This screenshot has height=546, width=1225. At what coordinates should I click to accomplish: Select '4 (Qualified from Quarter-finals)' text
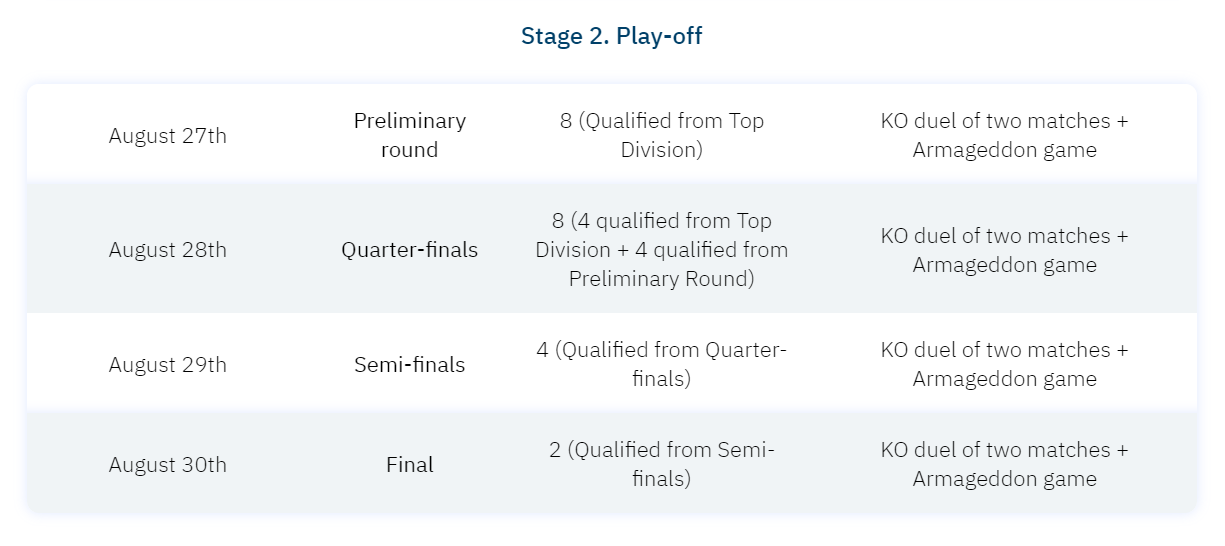tap(661, 364)
